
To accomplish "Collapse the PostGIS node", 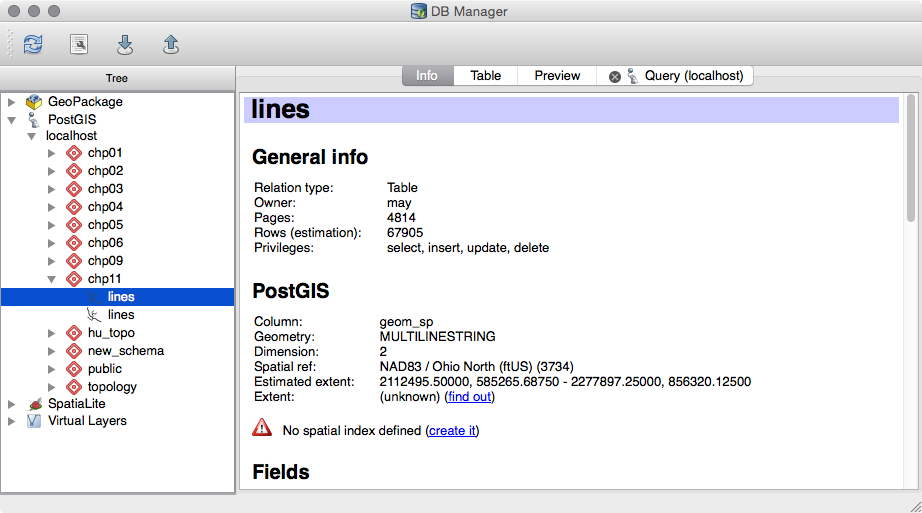I will (x=11, y=119).
